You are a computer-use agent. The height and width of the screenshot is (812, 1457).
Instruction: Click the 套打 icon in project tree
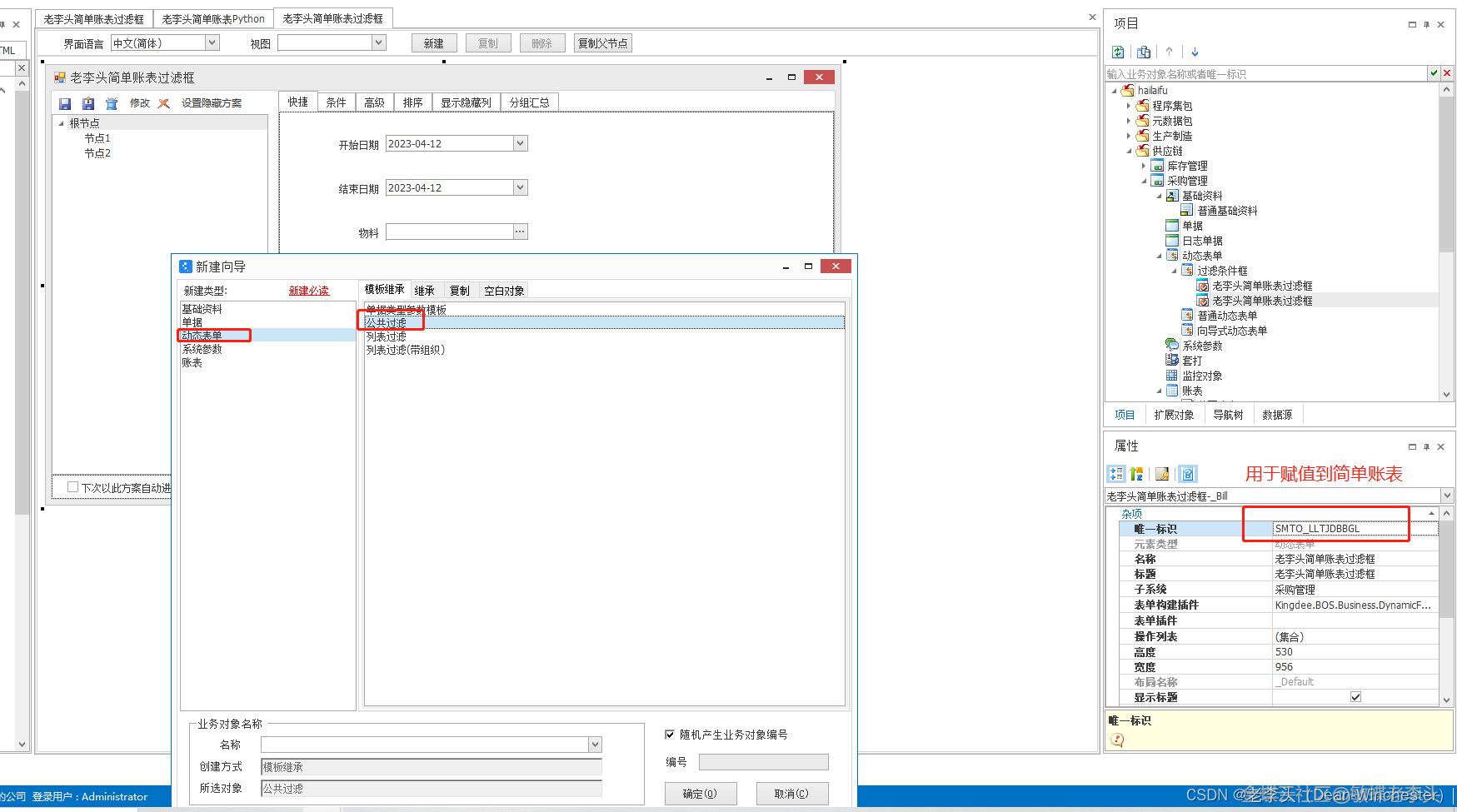coord(1172,360)
